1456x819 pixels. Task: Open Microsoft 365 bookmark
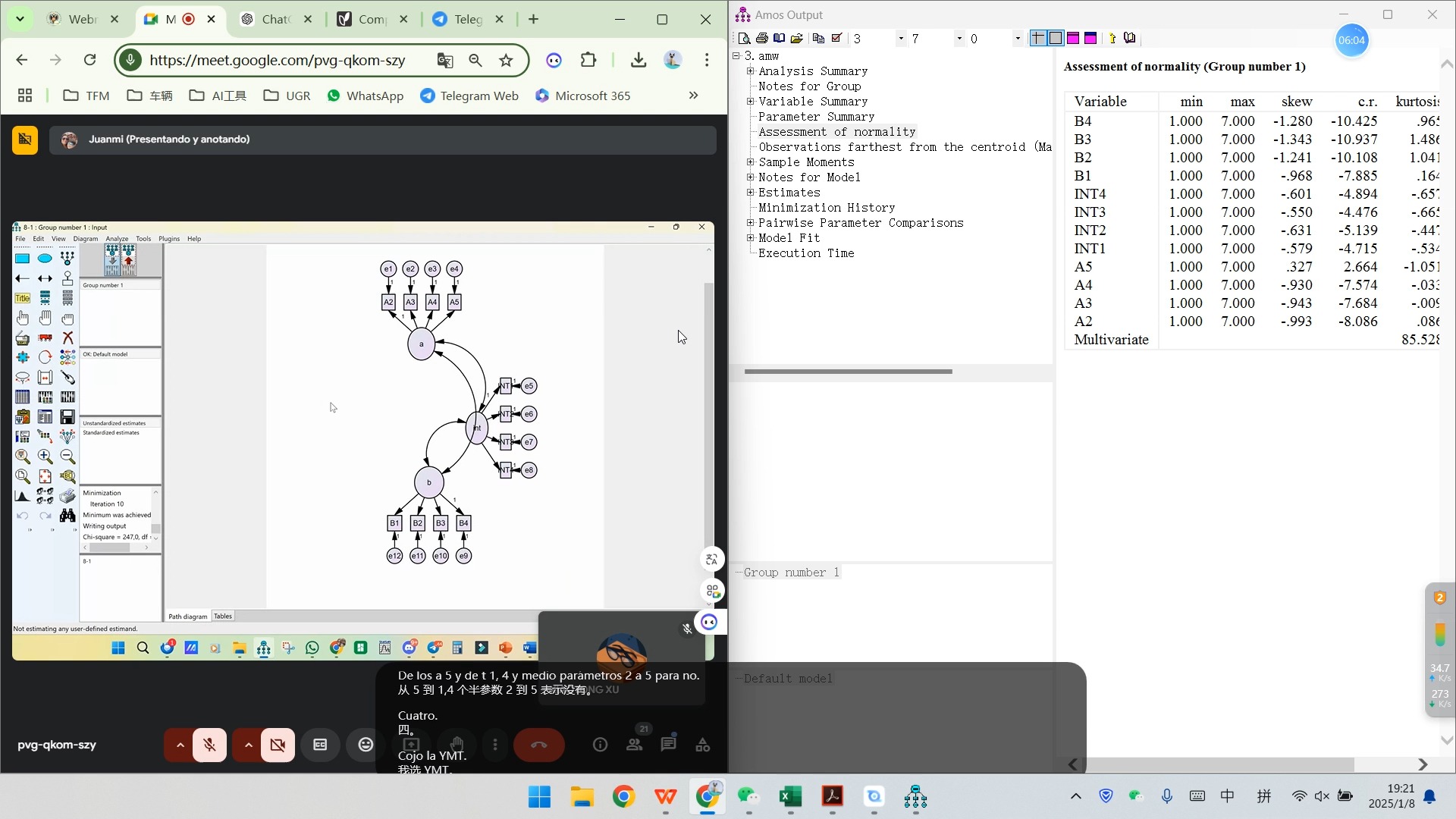pos(582,96)
